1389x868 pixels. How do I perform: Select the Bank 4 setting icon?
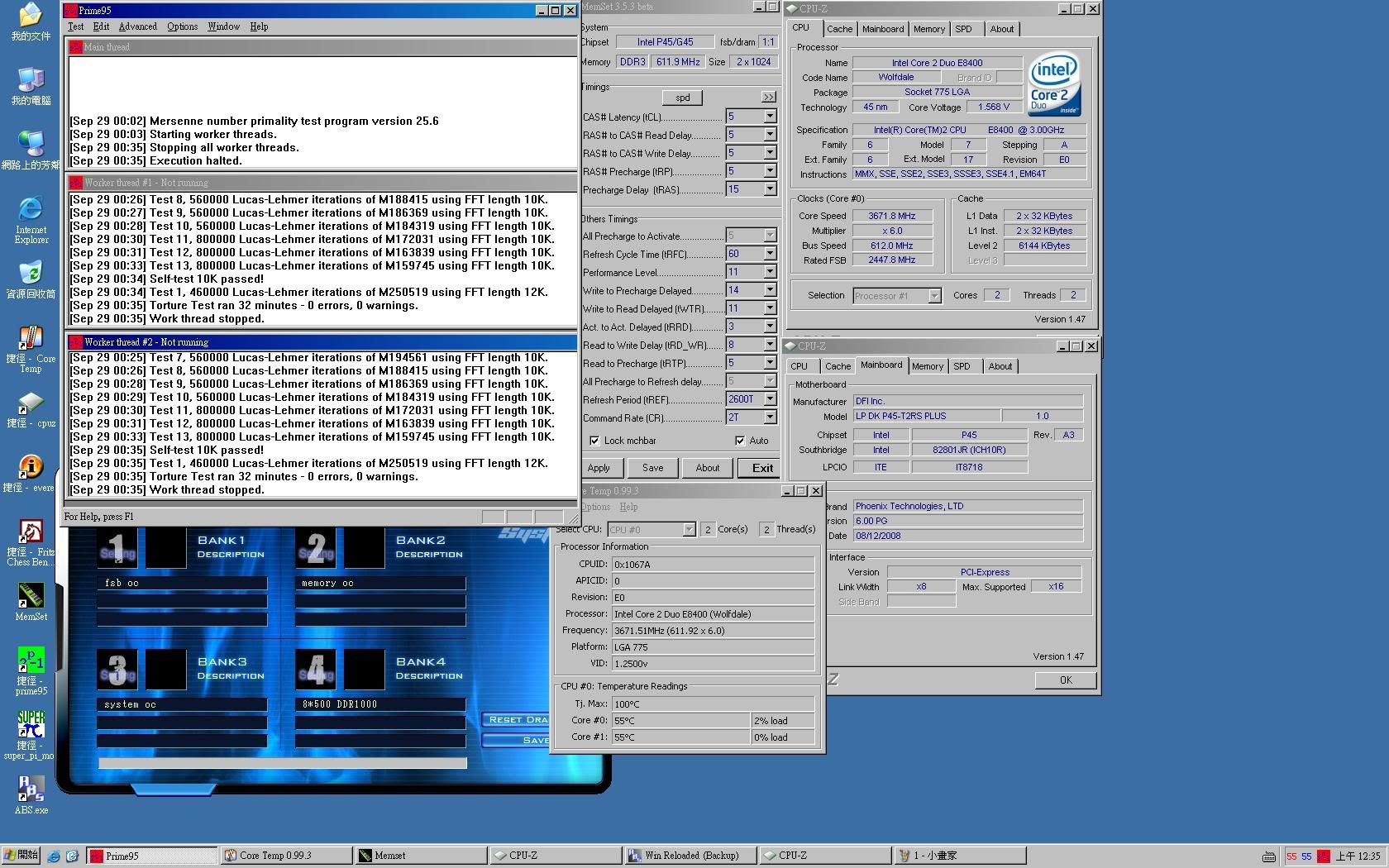(316, 669)
